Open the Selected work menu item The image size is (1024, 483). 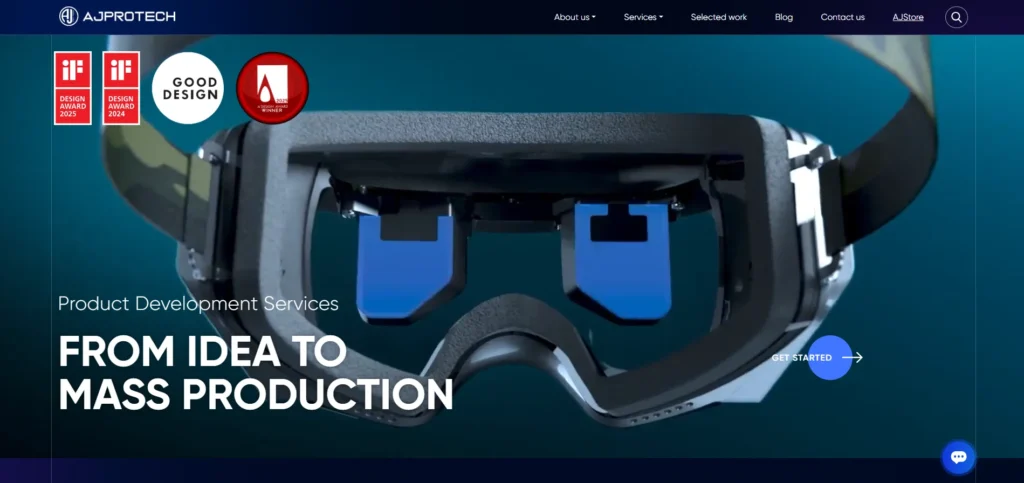pos(718,17)
